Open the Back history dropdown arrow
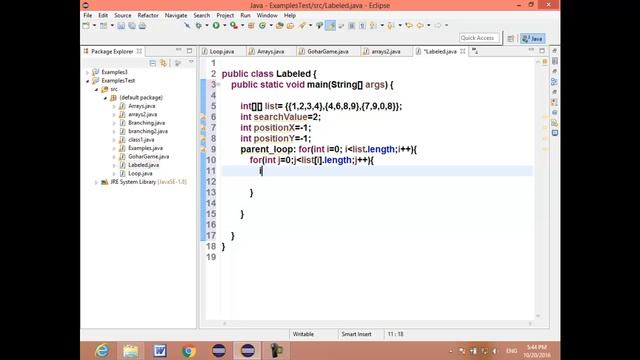640x360 pixels. [429, 26]
